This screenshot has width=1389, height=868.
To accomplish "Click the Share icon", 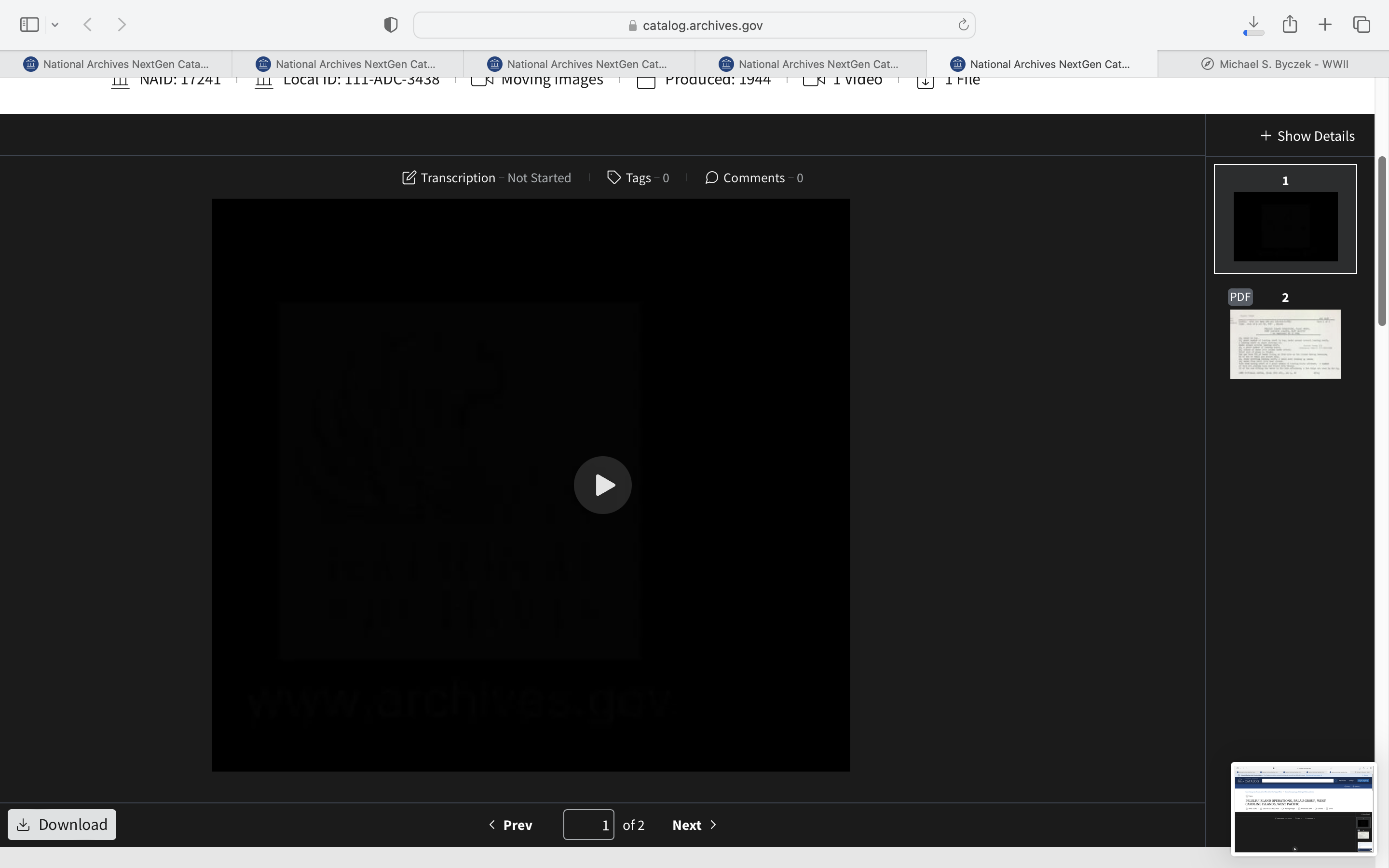I will tap(1290, 25).
